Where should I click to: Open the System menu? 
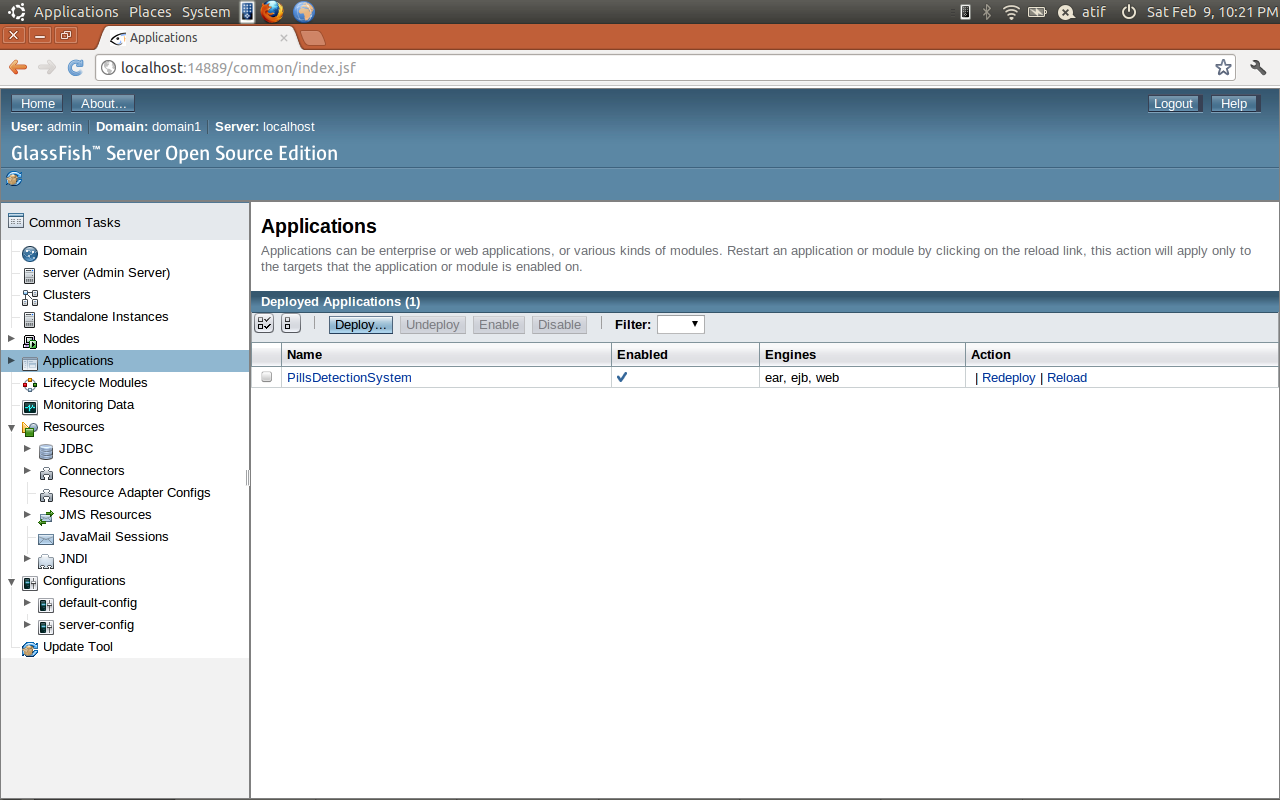coord(206,12)
